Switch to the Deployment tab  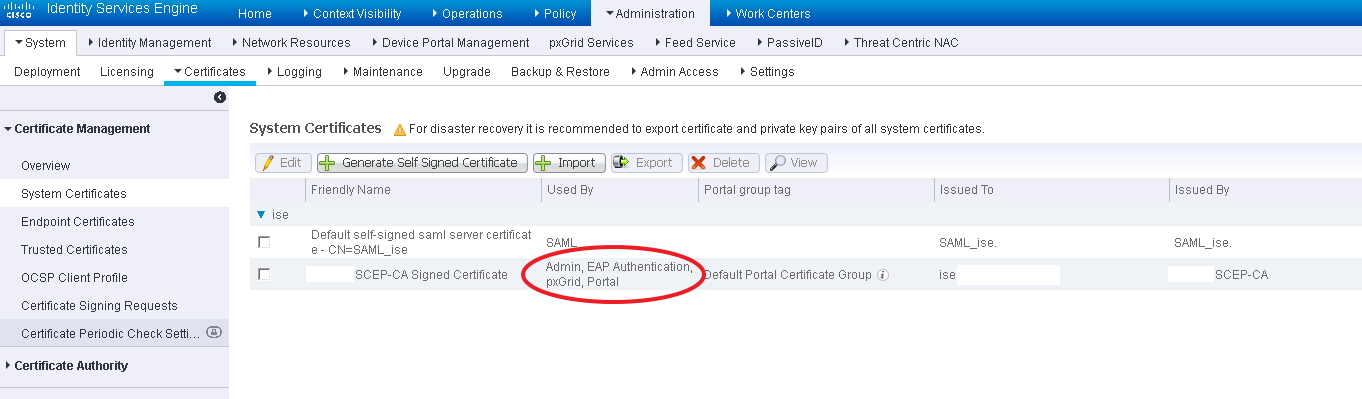click(x=47, y=72)
